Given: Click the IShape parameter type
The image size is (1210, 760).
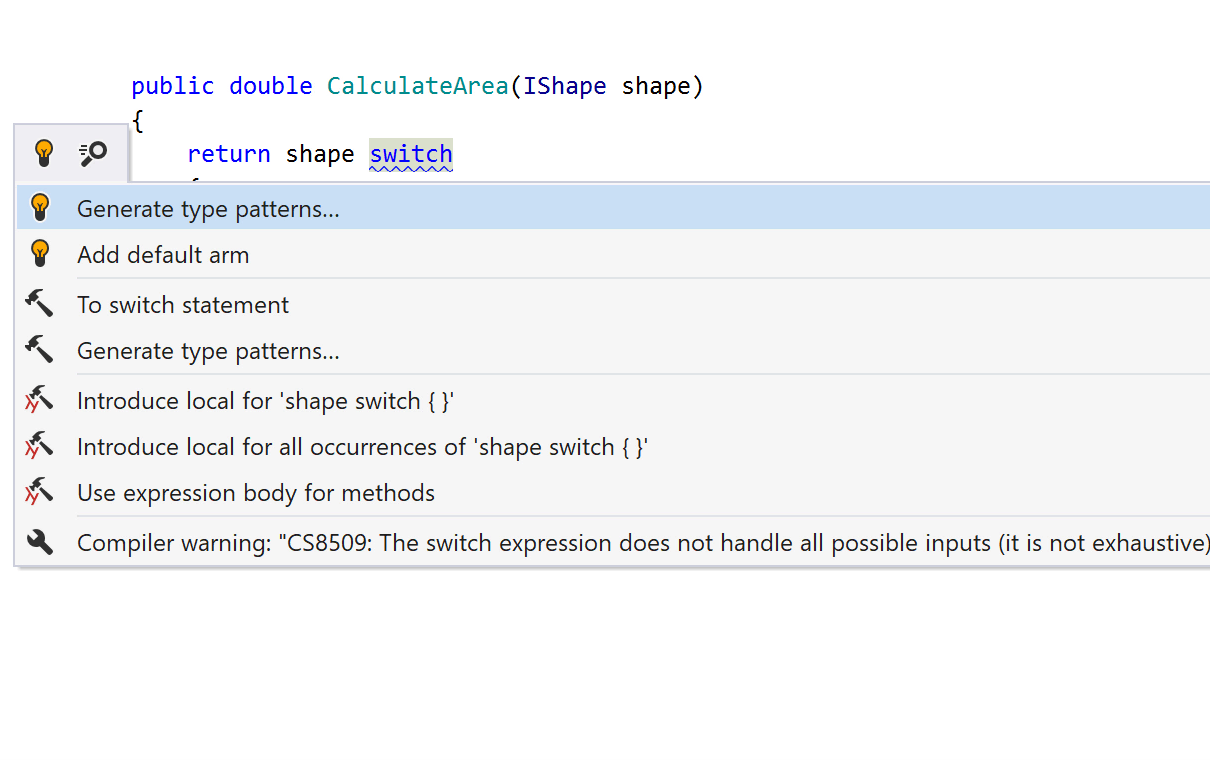Looking at the screenshot, I should (565, 86).
